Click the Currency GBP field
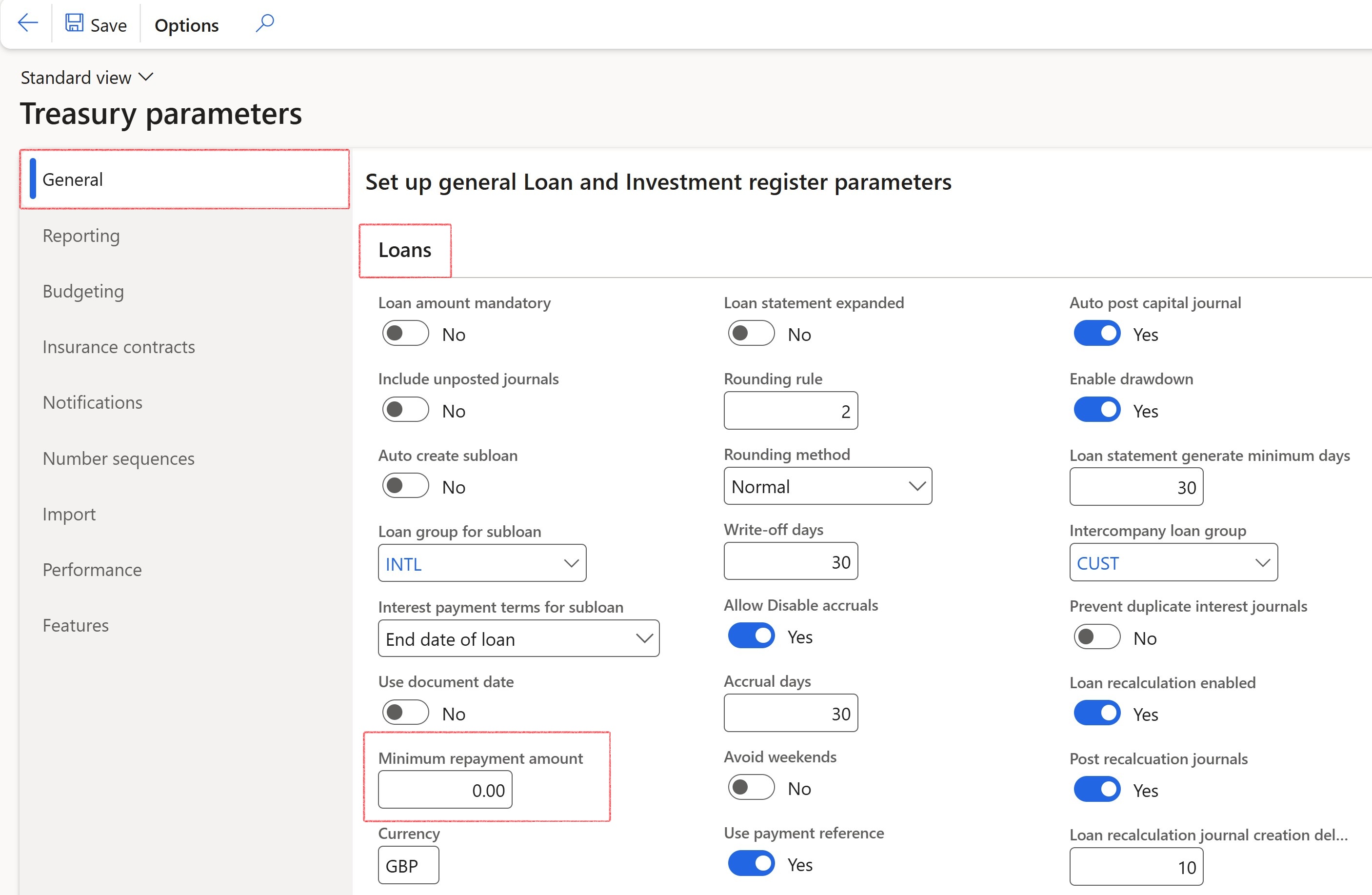Screen dimensions: 1372x895 coord(408,866)
